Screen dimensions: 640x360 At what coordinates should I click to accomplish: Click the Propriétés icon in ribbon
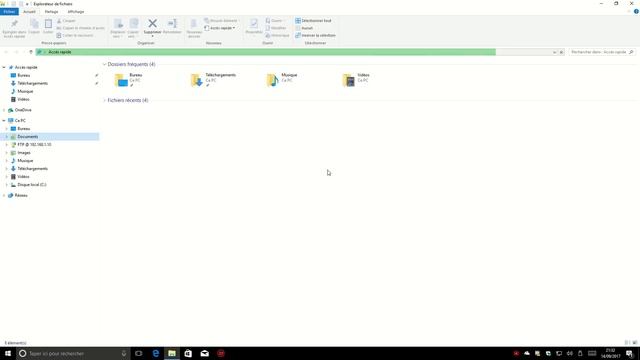click(x=254, y=24)
